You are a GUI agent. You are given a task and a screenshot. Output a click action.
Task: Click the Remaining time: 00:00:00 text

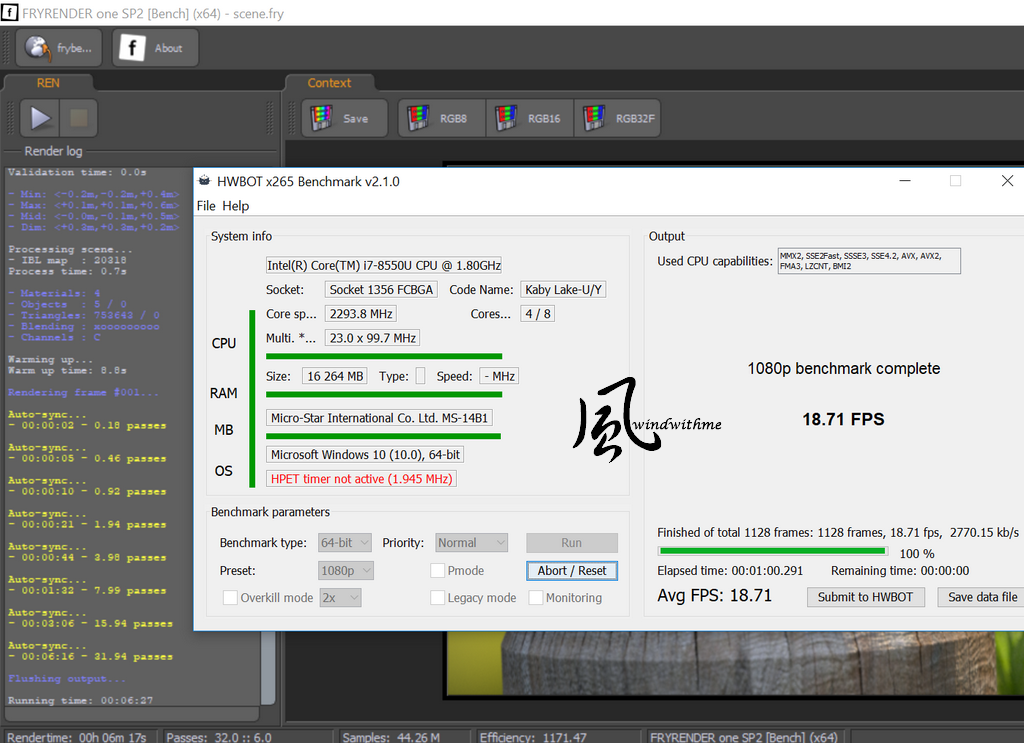point(900,571)
